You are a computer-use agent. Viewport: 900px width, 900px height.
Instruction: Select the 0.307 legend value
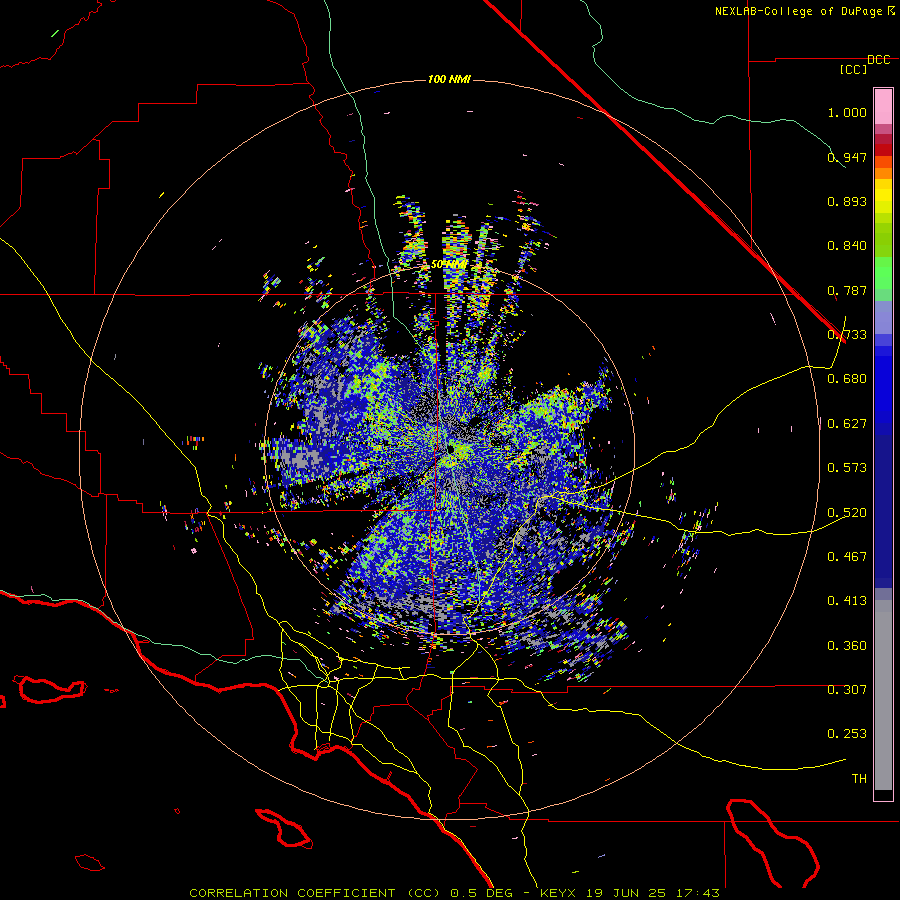847,690
